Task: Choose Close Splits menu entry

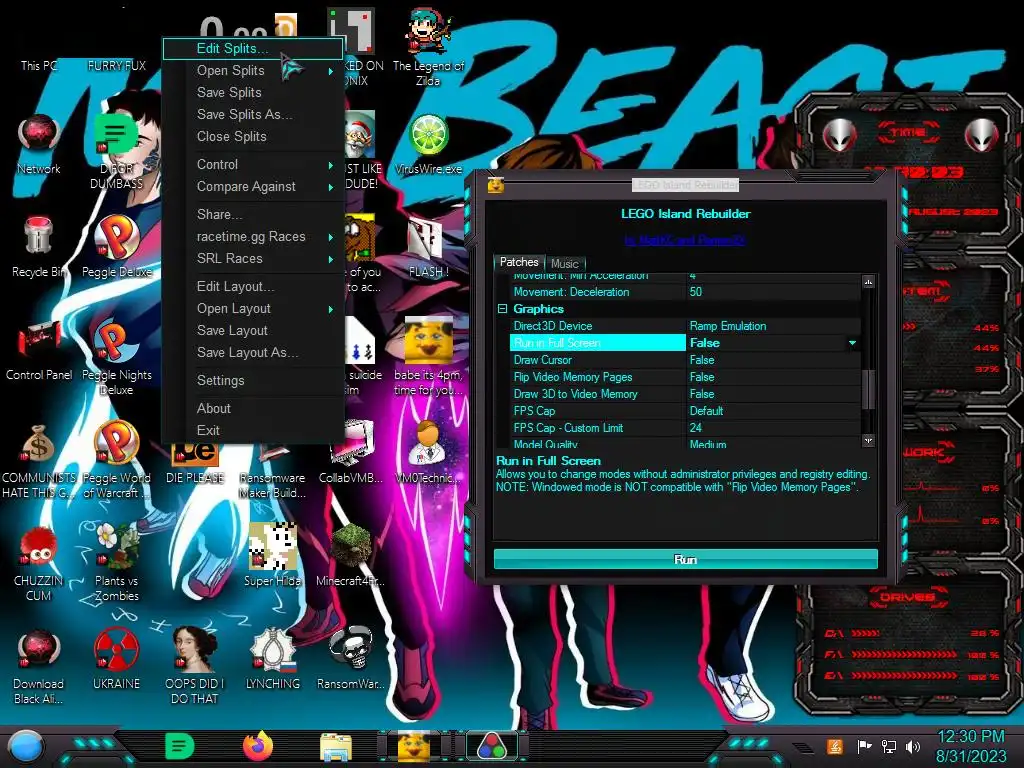Action: (253, 136)
